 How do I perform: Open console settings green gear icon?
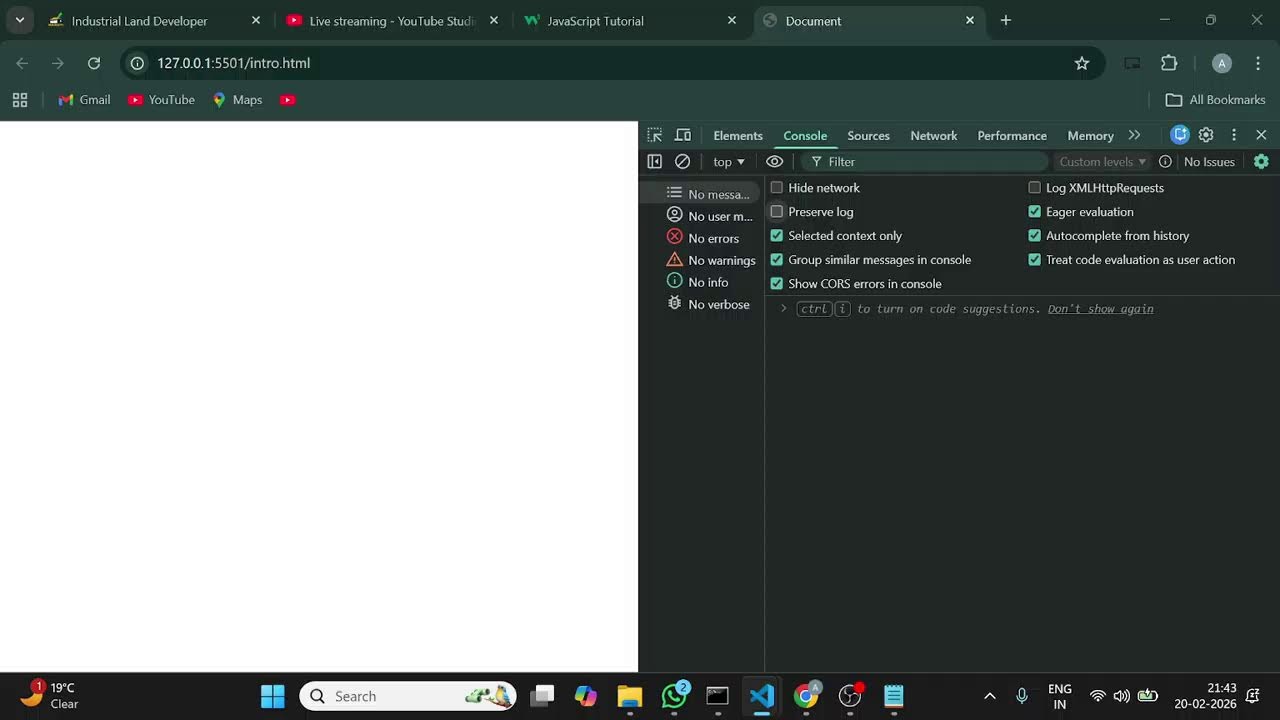(x=1261, y=161)
